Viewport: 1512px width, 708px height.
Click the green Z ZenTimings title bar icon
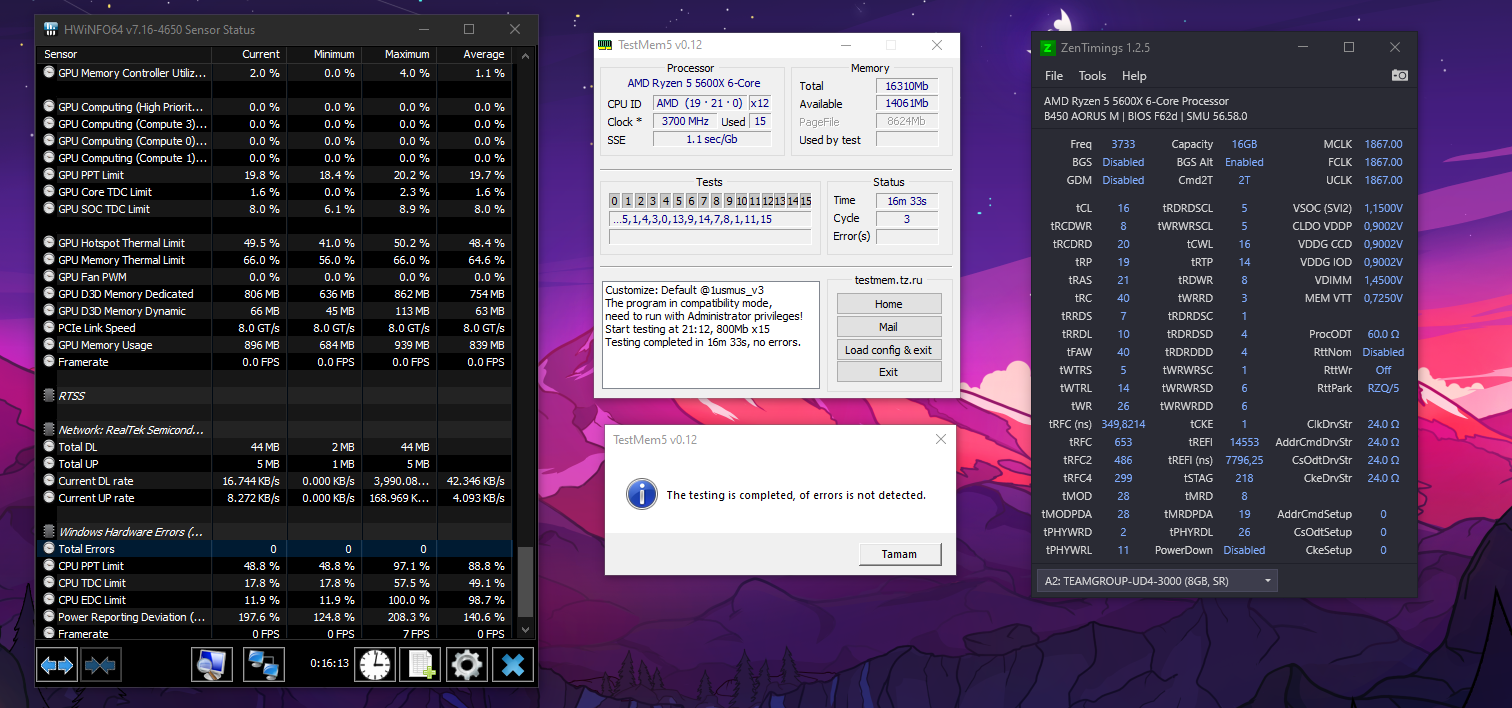[1047, 47]
